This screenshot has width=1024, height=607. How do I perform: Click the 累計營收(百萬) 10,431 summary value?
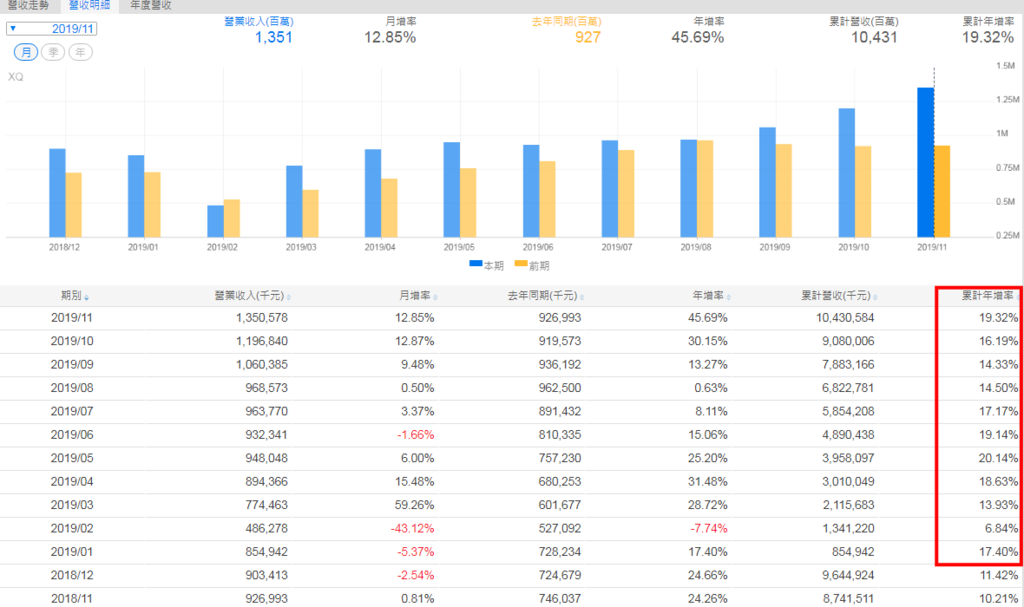874,38
